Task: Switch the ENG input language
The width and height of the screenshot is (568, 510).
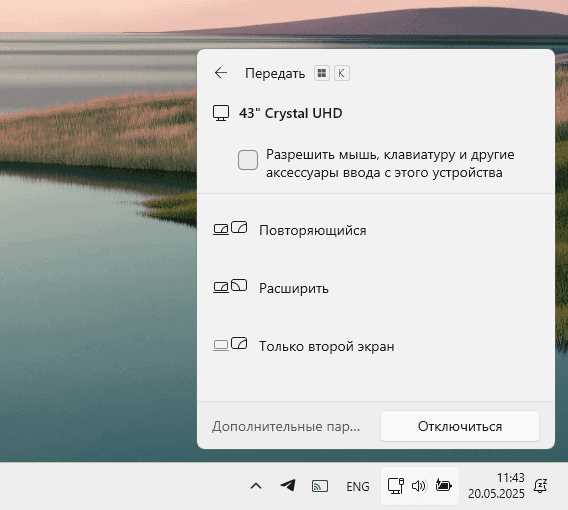Action: [358, 486]
